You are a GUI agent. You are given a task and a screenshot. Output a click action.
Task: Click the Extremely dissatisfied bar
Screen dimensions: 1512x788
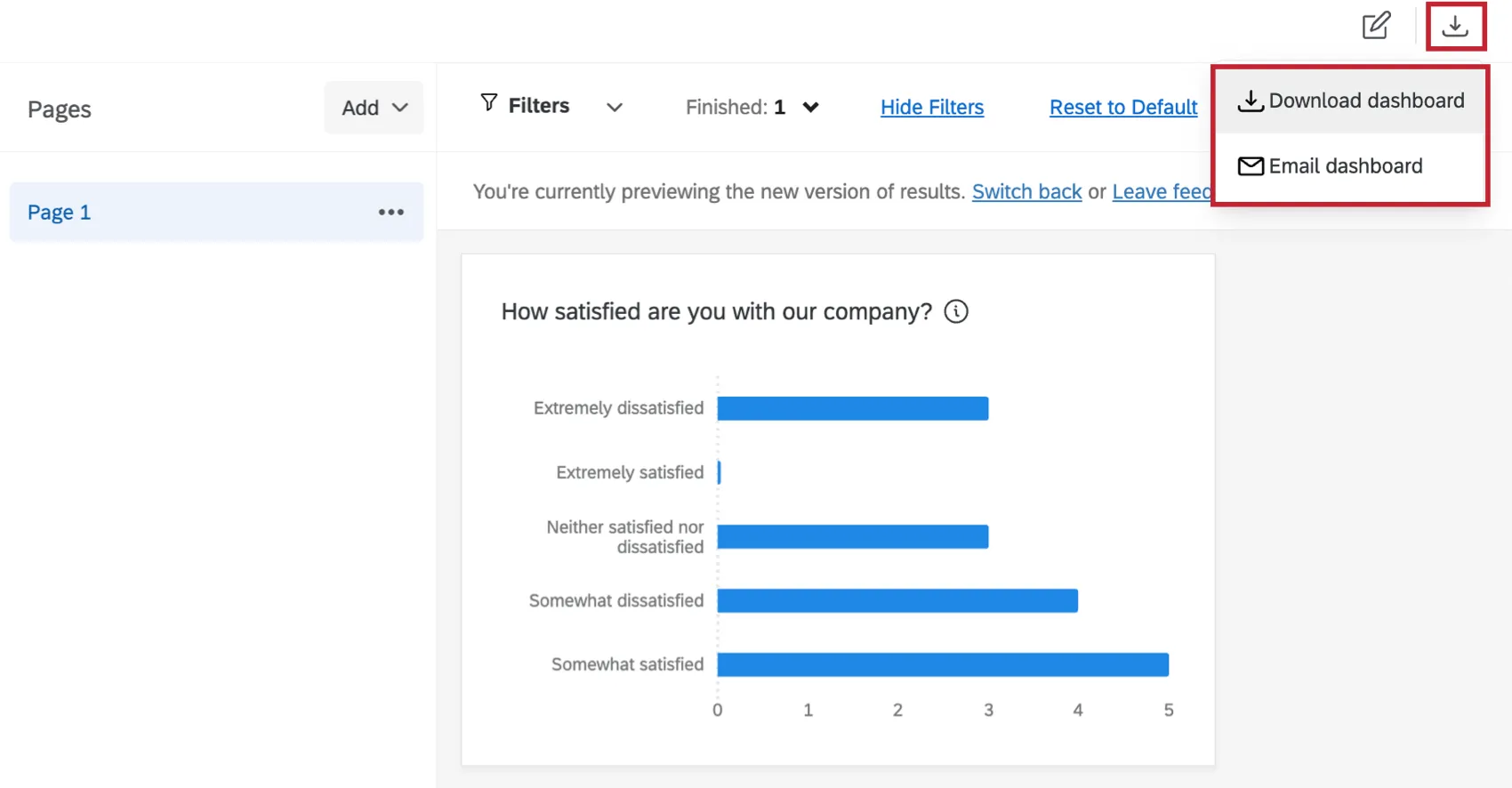(x=852, y=408)
